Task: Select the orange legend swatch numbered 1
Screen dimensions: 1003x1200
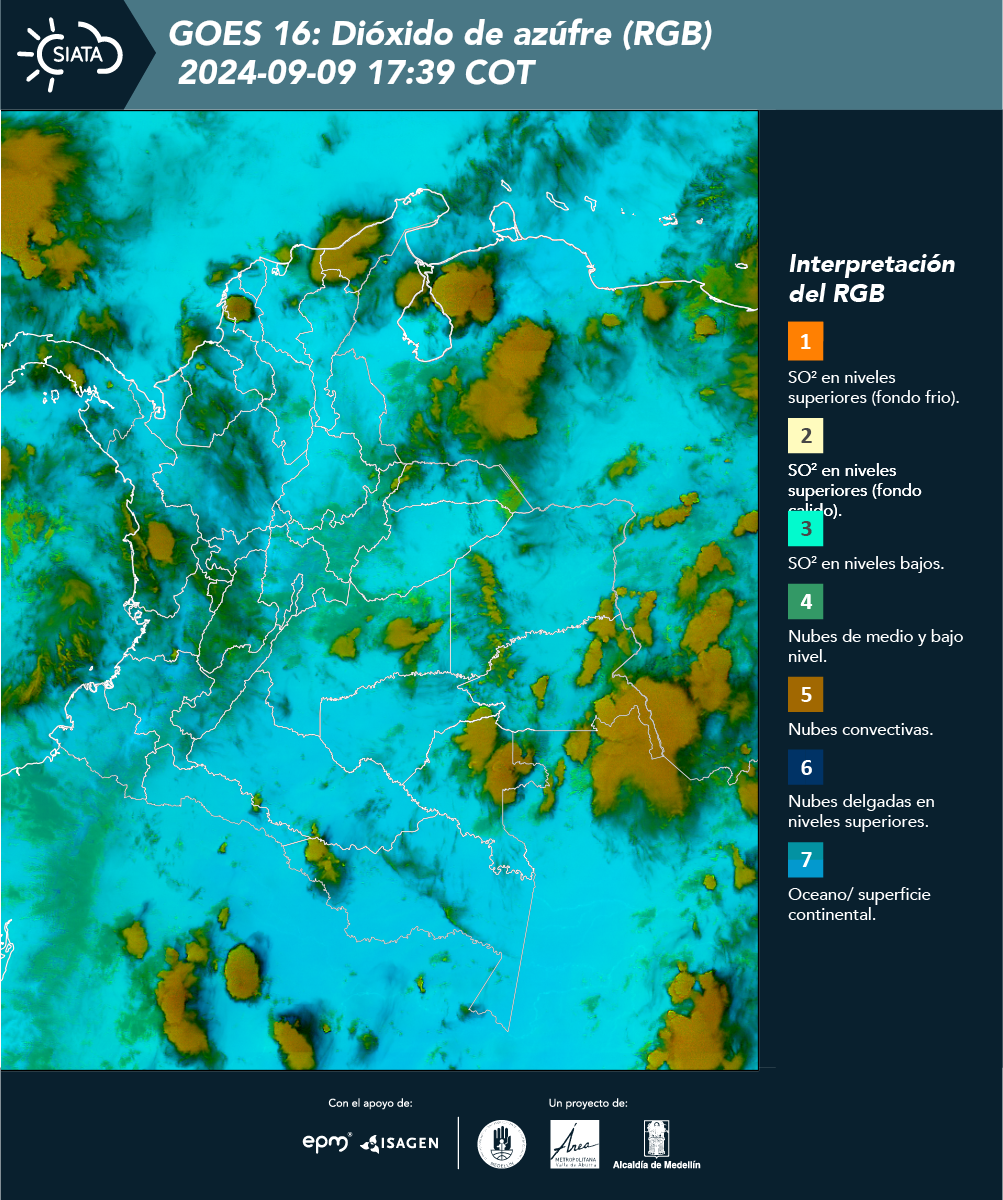Action: [805, 341]
